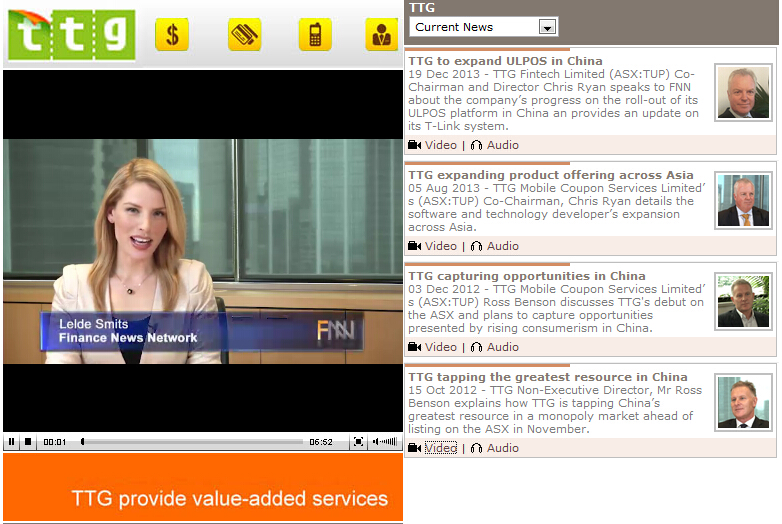Click the thumbnail for 05 Aug 2013 story

pos(743,200)
